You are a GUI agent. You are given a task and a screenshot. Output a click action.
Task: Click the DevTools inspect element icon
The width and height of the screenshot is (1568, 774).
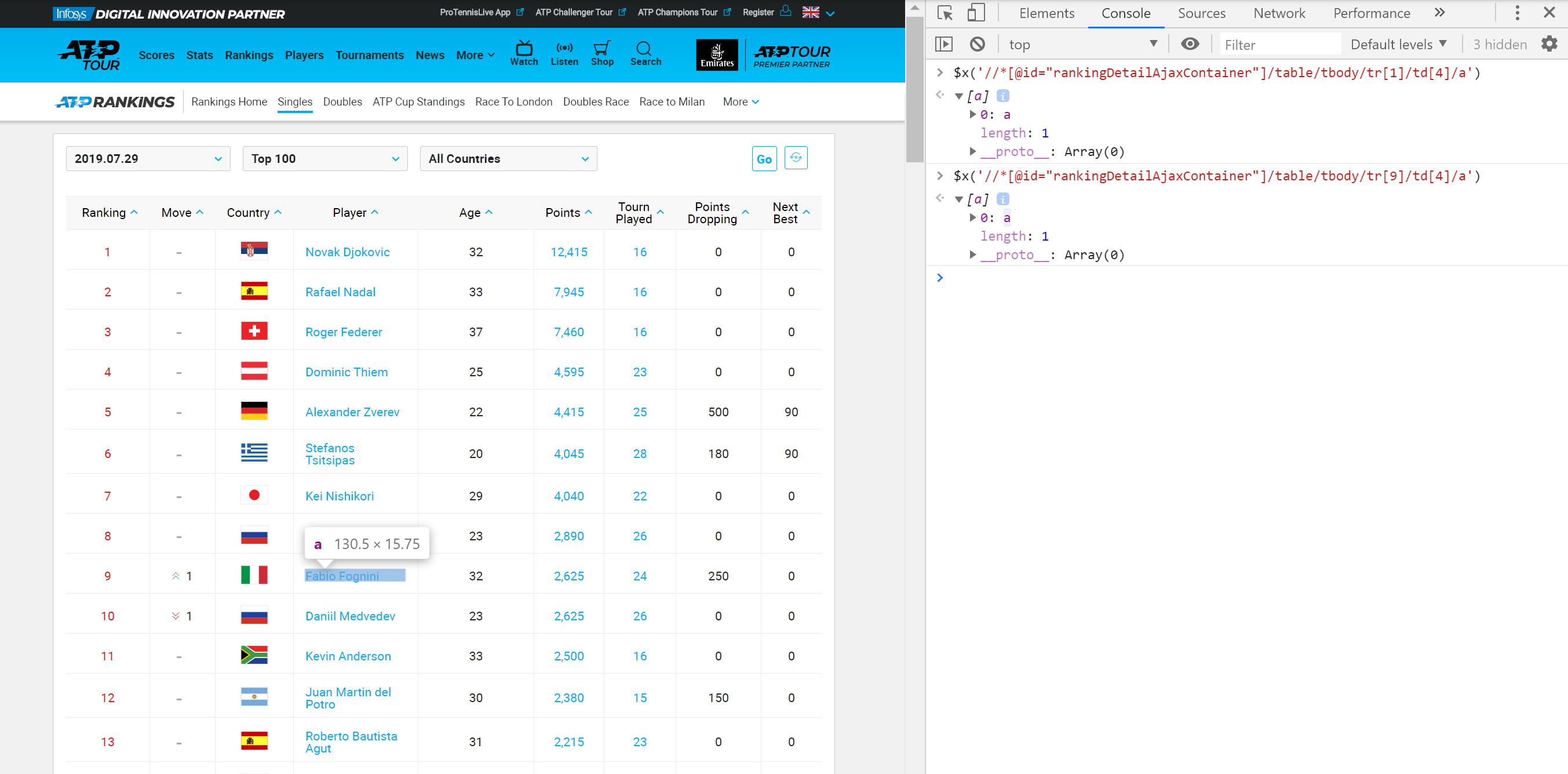(x=945, y=13)
